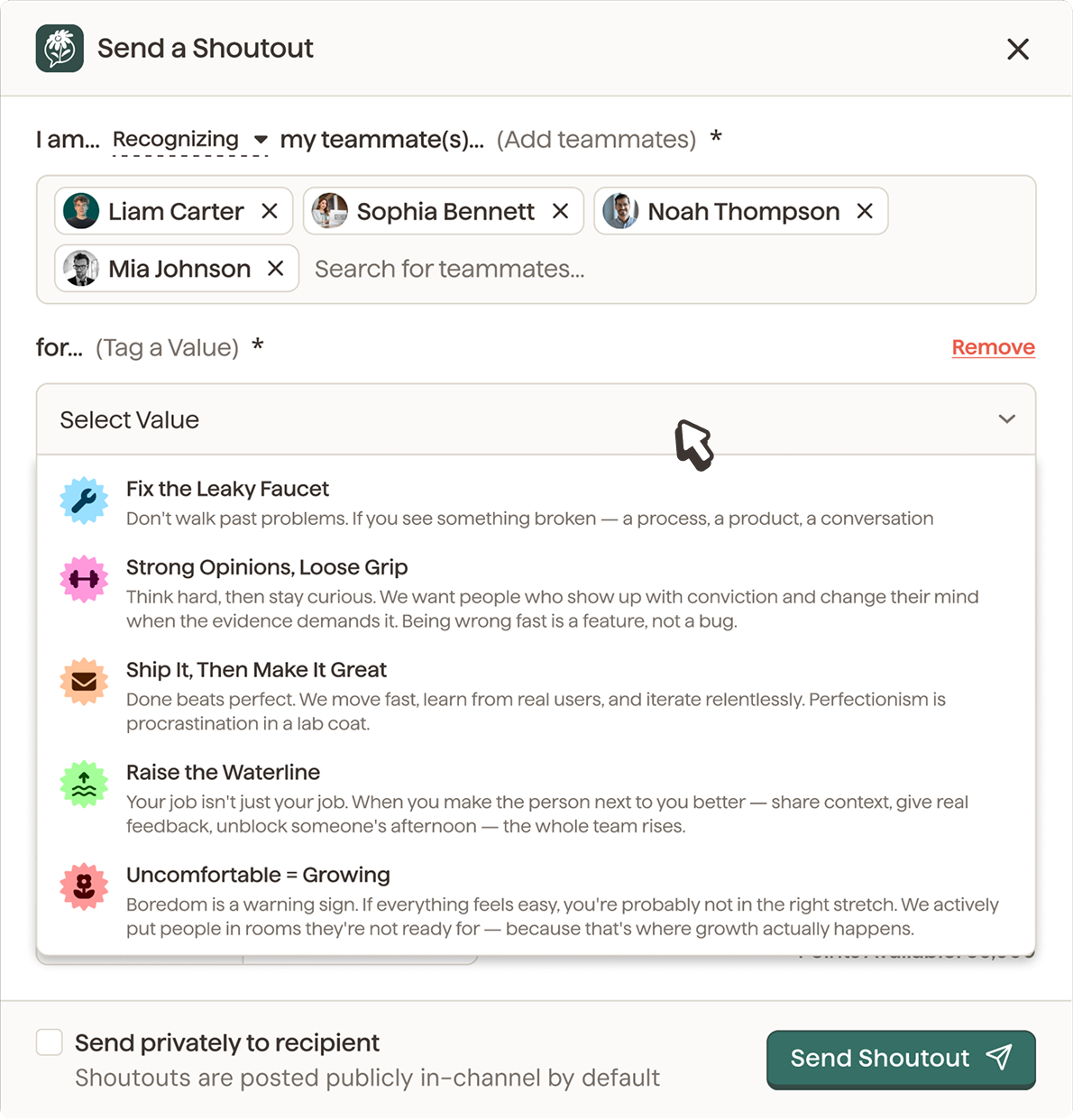The height and width of the screenshot is (1120, 1073).
Task: Click the pink dumbbell badge icon
Action: coord(84,579)
